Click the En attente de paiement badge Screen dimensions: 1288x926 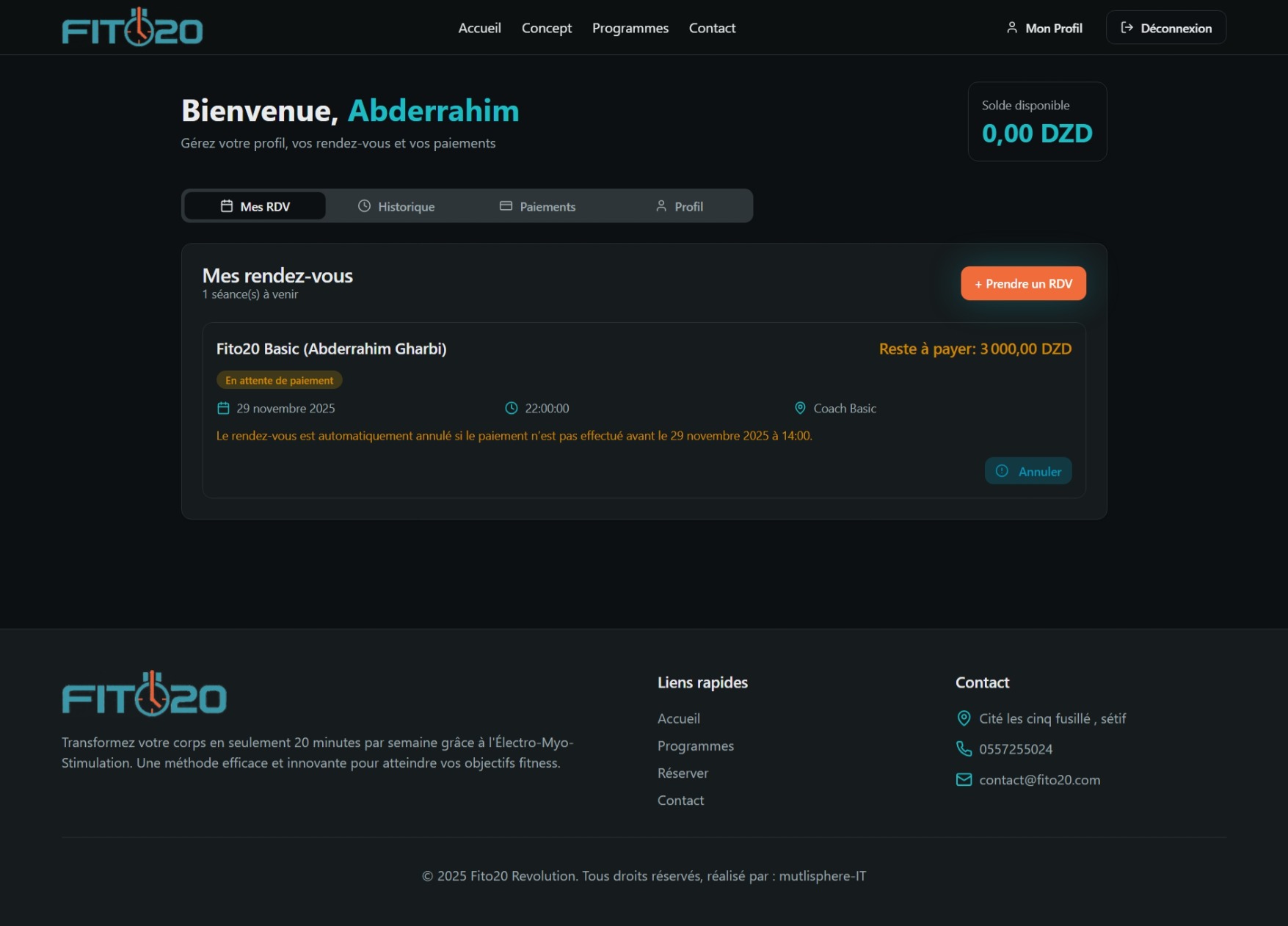(x=279, y=380)
